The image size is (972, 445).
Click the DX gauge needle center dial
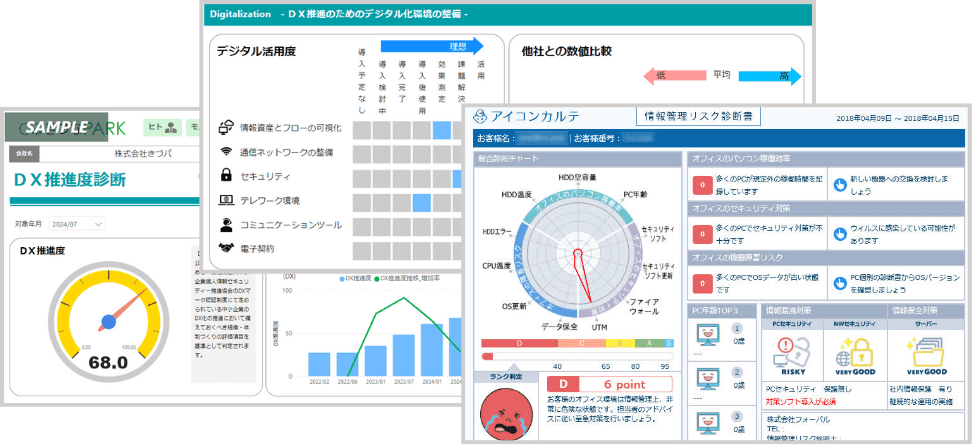click(108, 322)
